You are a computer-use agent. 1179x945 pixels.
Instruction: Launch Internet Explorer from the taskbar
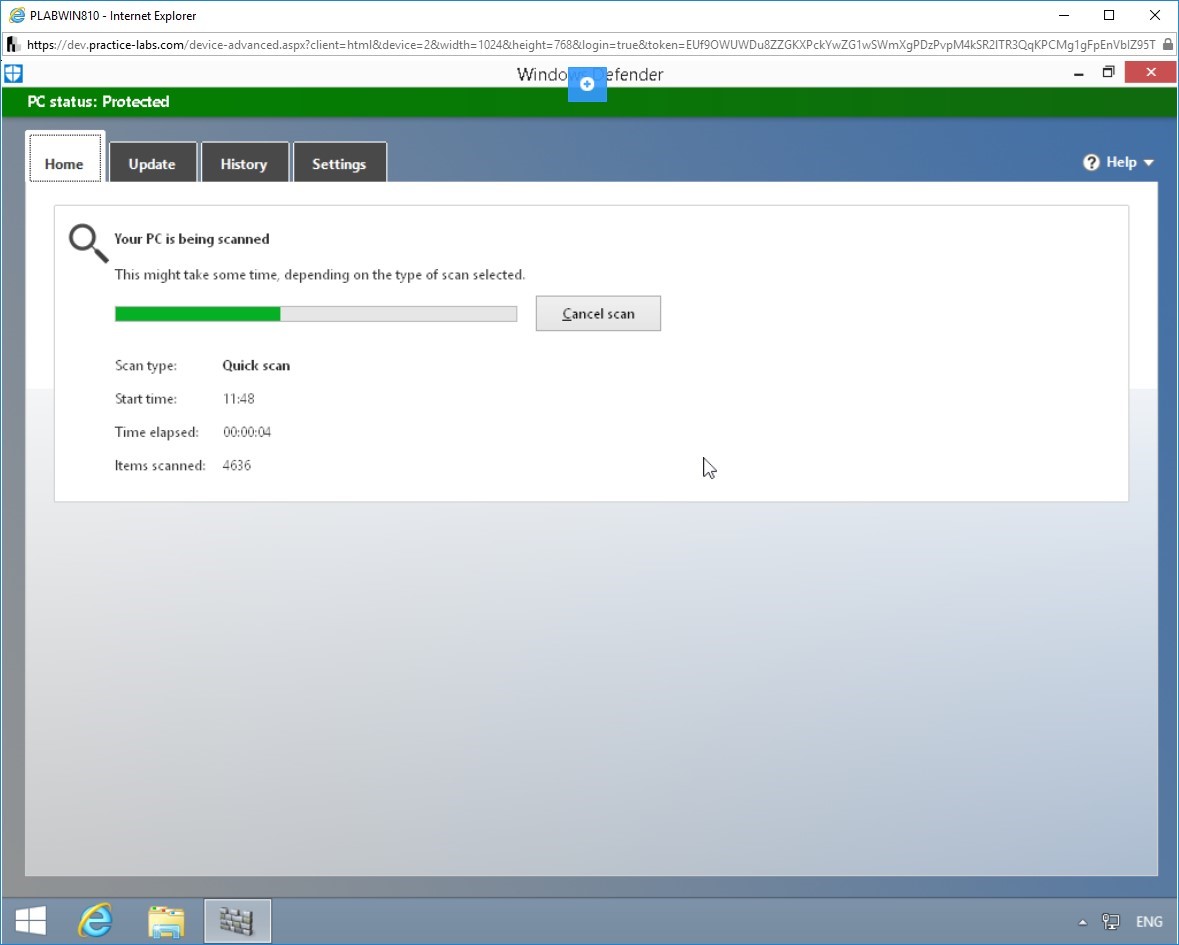[95, 920]
